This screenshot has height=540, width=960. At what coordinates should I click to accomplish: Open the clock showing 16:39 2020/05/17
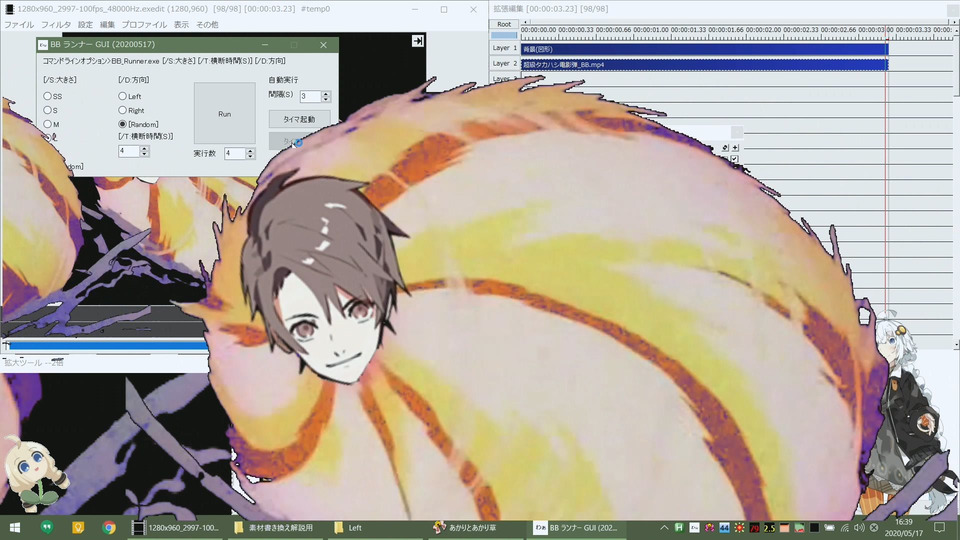(x=904, y=528)
